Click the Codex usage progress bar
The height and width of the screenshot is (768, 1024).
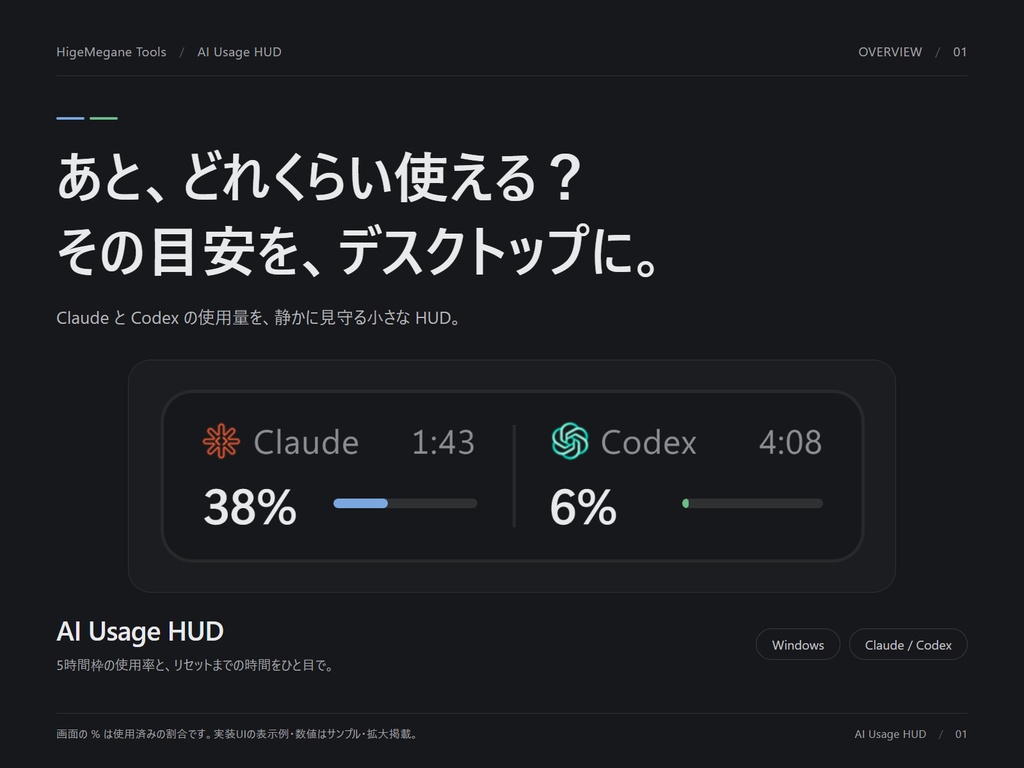coord(752,504)
